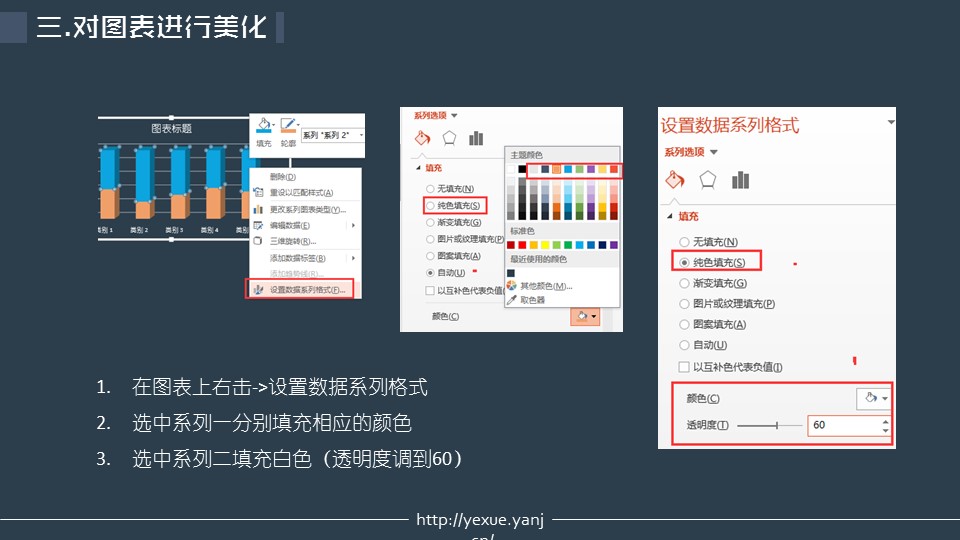
Task: Select the pentagon Effects icon under 设置数据系列格式 title
Action: click(708, 180)
